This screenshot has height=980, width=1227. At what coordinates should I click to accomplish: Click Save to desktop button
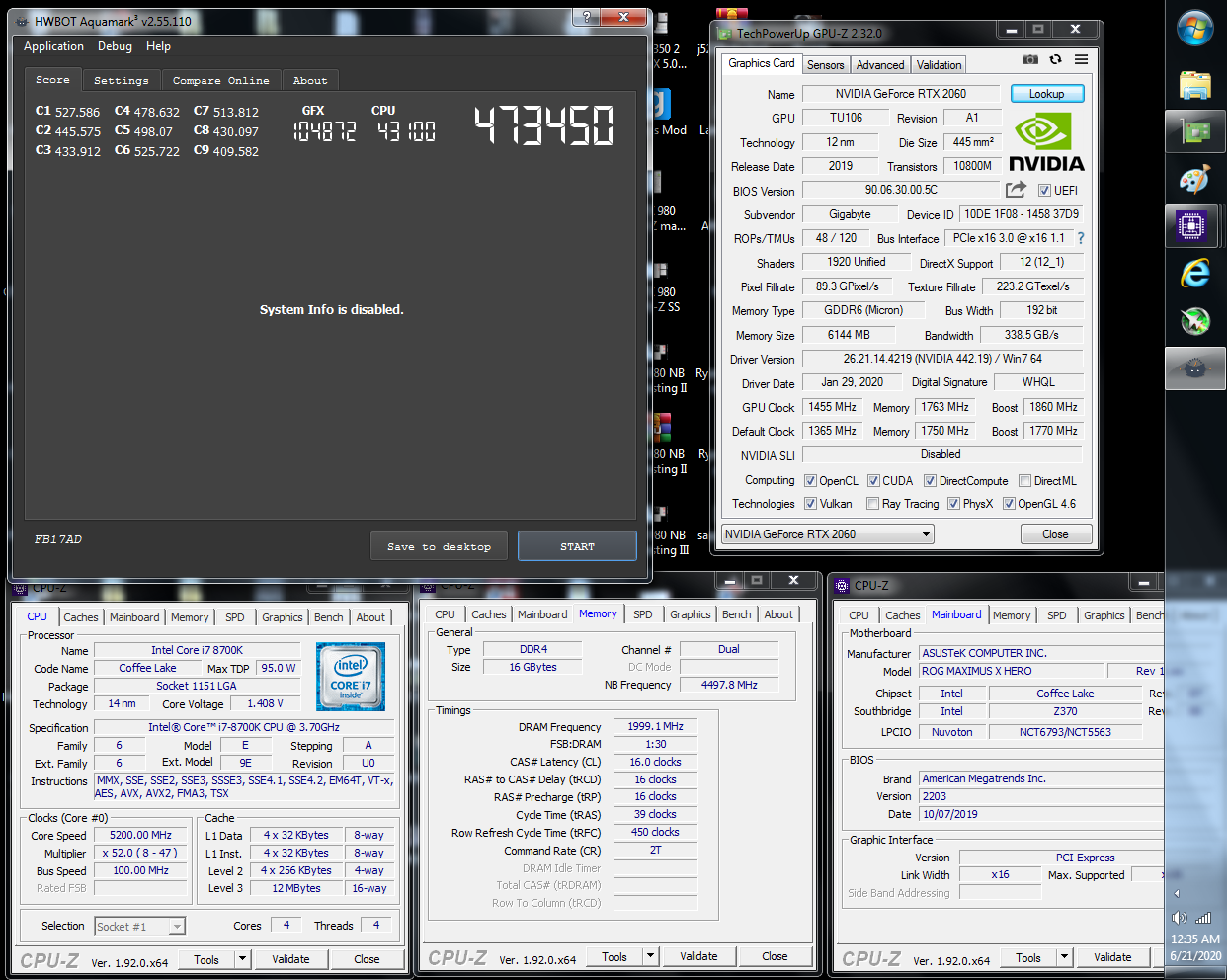click(439, 546)
